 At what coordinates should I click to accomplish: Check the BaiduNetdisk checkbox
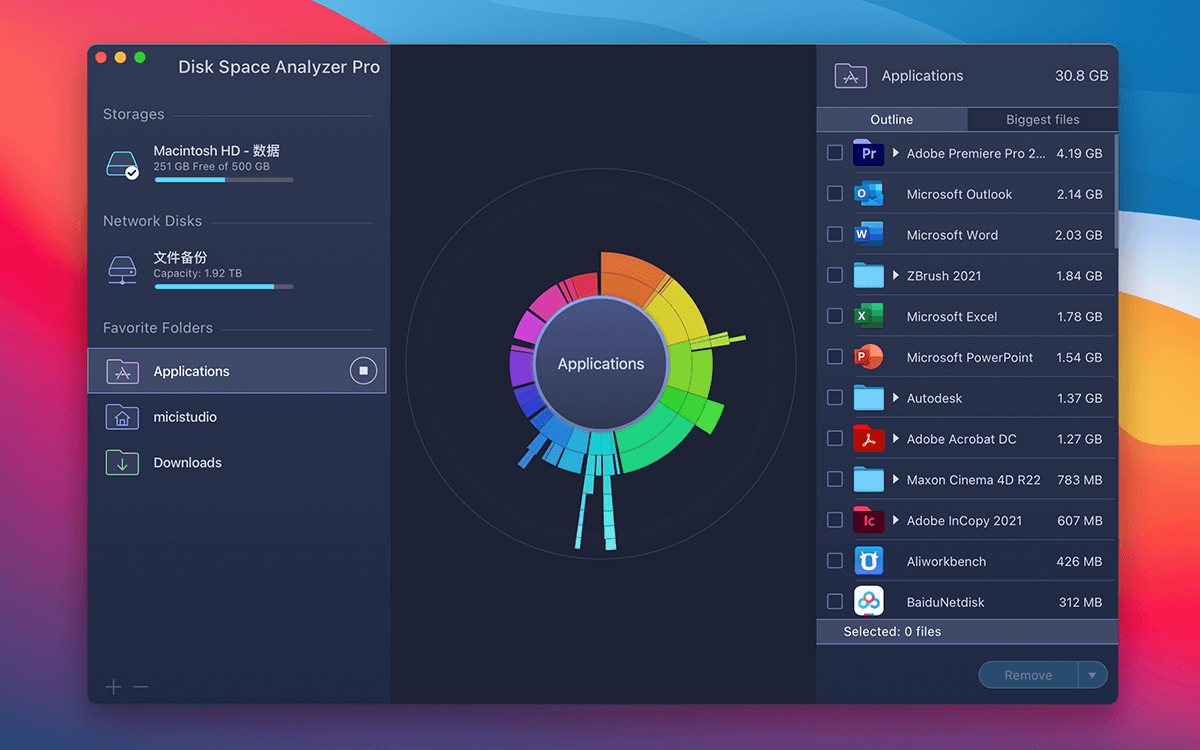(835, 602)
